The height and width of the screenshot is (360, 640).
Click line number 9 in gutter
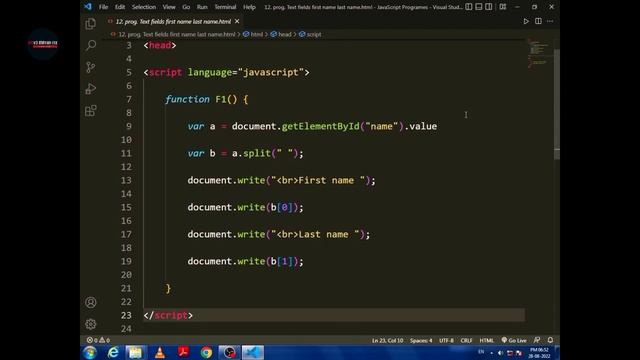click(129, 126)
